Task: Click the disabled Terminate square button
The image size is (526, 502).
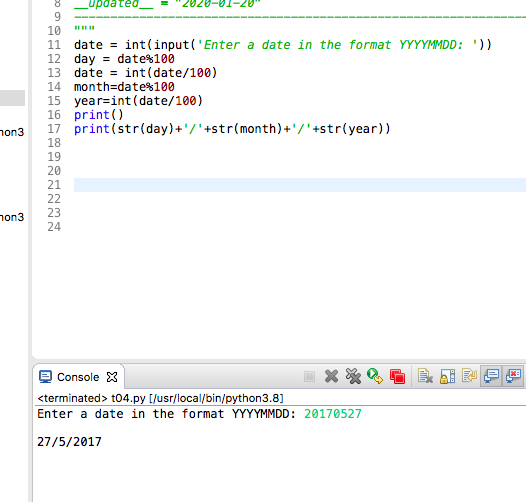Action: [x=309, y=376]
